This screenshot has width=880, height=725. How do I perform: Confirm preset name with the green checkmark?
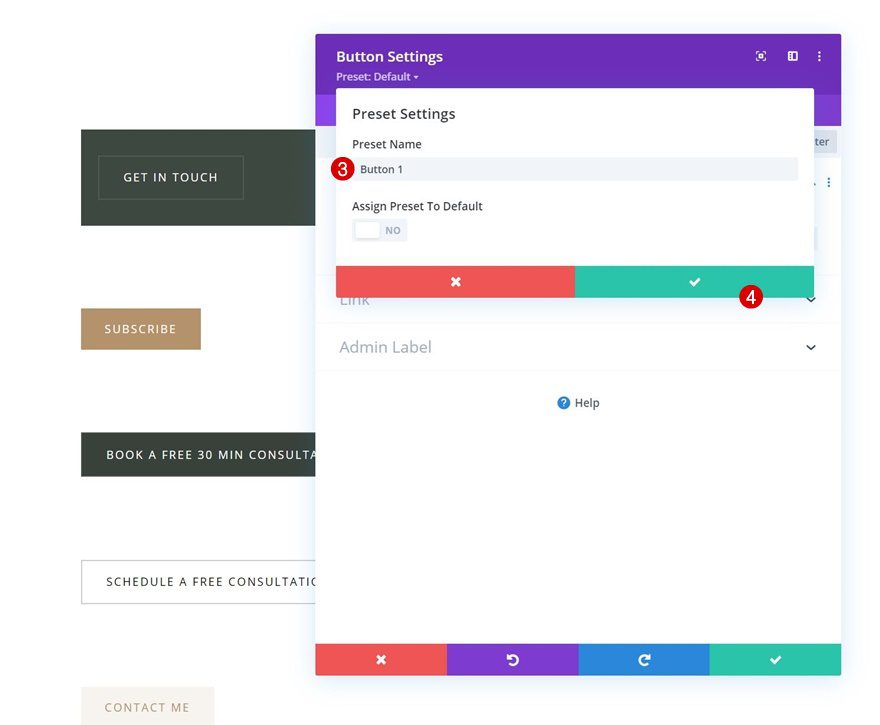694,282
